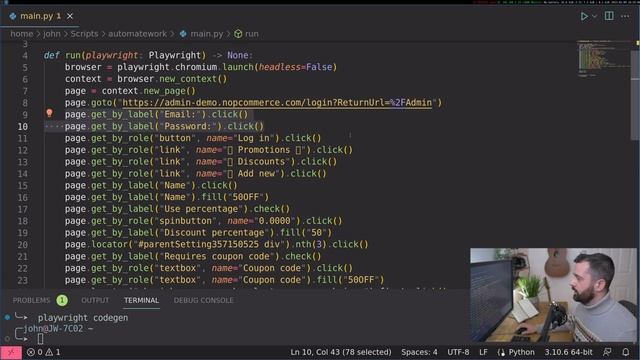Change indentation via Spaces: 4
The height and width of the screenshot is (360, 640).
(419, 352)
